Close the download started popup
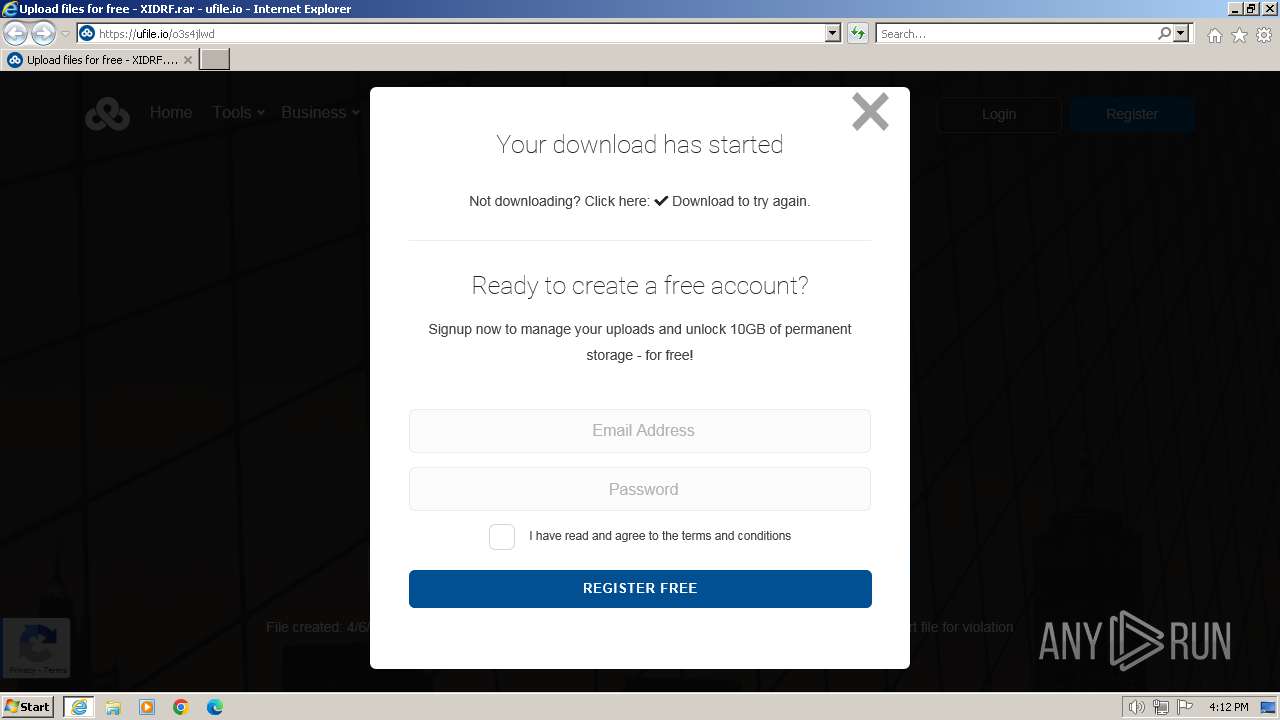The width and height of the screenshot is (1280, 720). [x=870, y=112]
